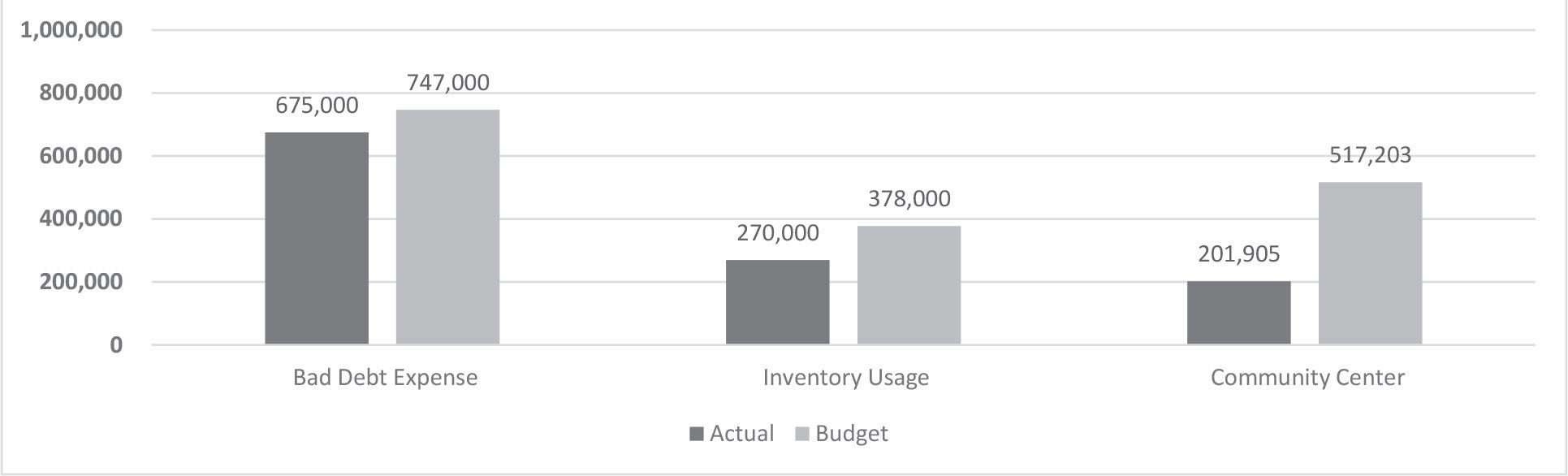1568x476 pixels.
Task: Select the 675,000 data label
Action: tap(317, 106)
